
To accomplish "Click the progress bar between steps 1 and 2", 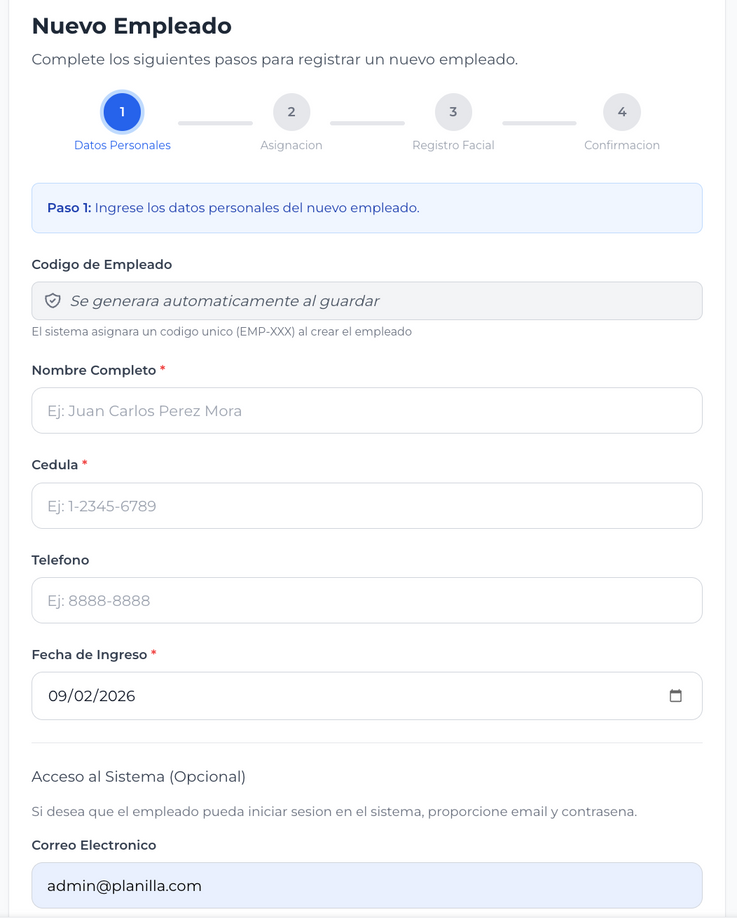I will coord(215,123).
